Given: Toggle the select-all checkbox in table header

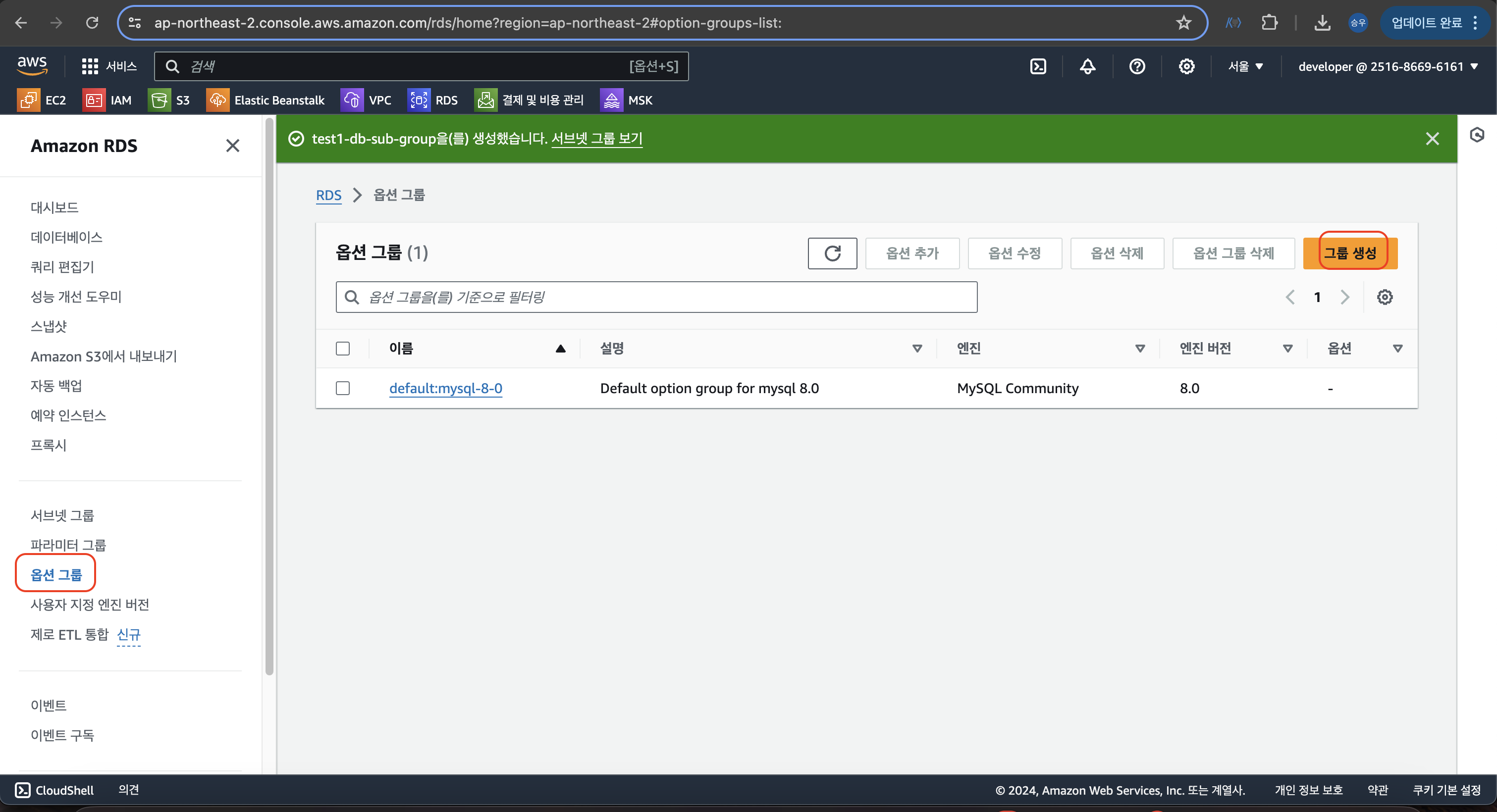Looking at the screenshot, I should 343,349.
